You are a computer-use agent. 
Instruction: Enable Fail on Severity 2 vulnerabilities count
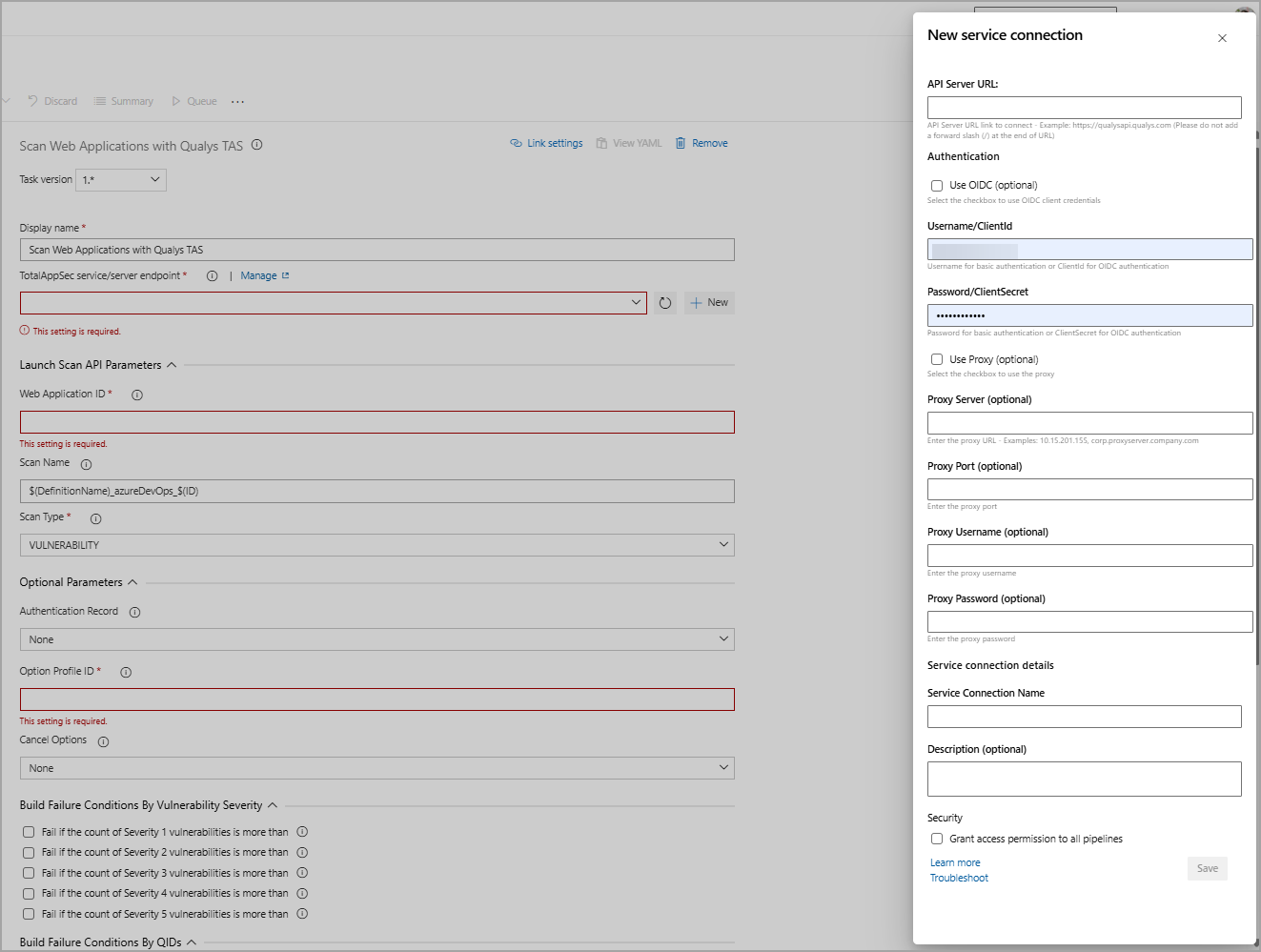point(29,853)
